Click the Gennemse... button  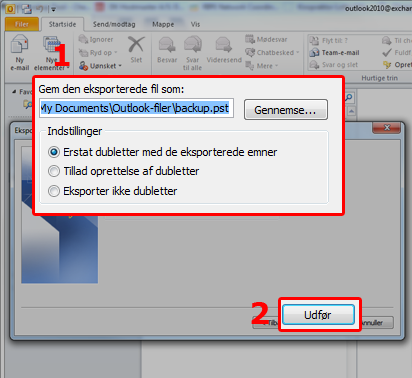pos(286,109)
